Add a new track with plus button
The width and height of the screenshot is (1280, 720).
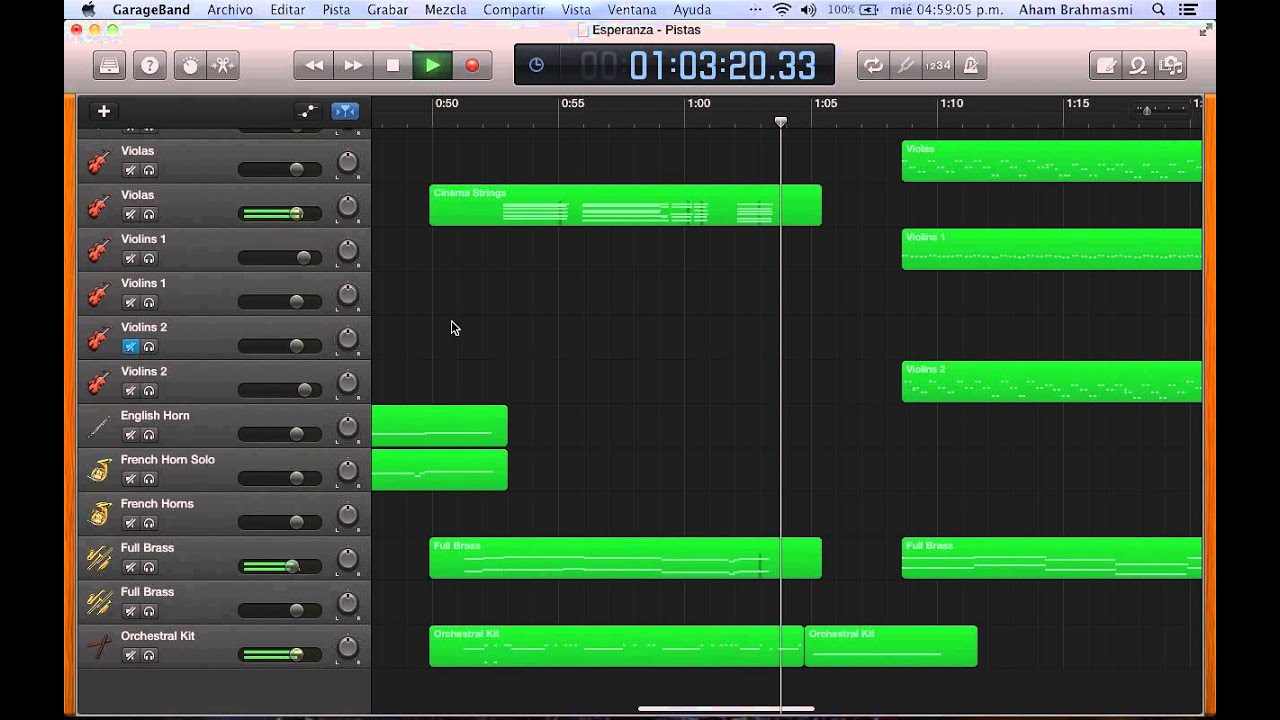coord(103,111)
